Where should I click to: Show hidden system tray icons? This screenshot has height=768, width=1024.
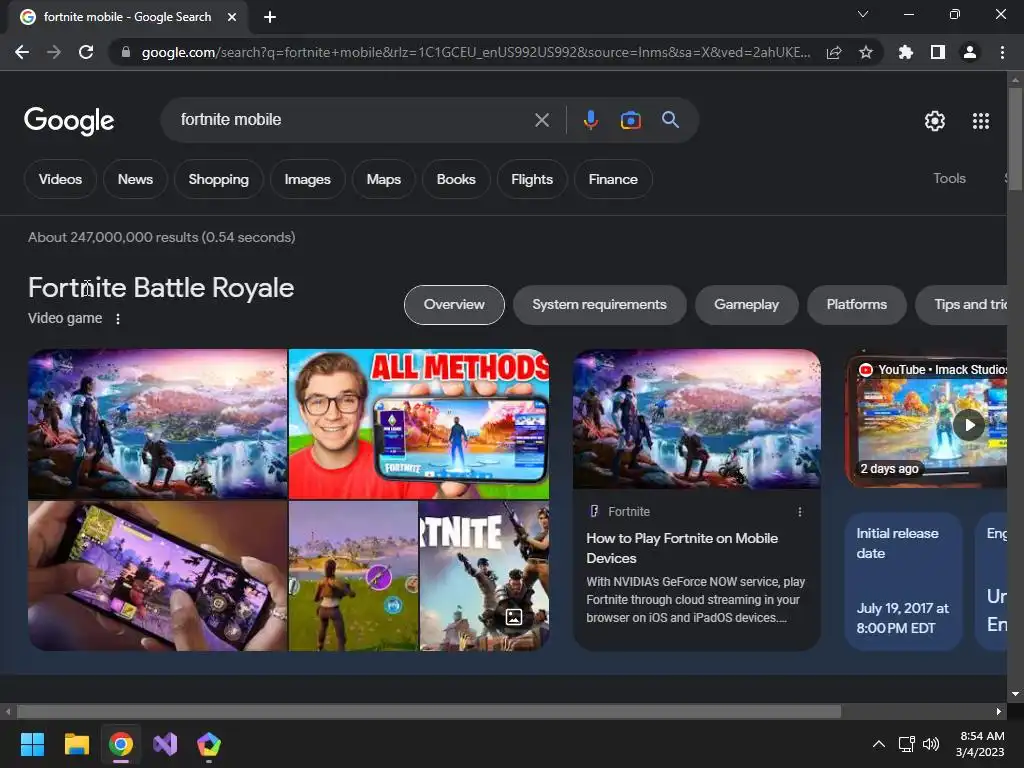pos(879,744)
